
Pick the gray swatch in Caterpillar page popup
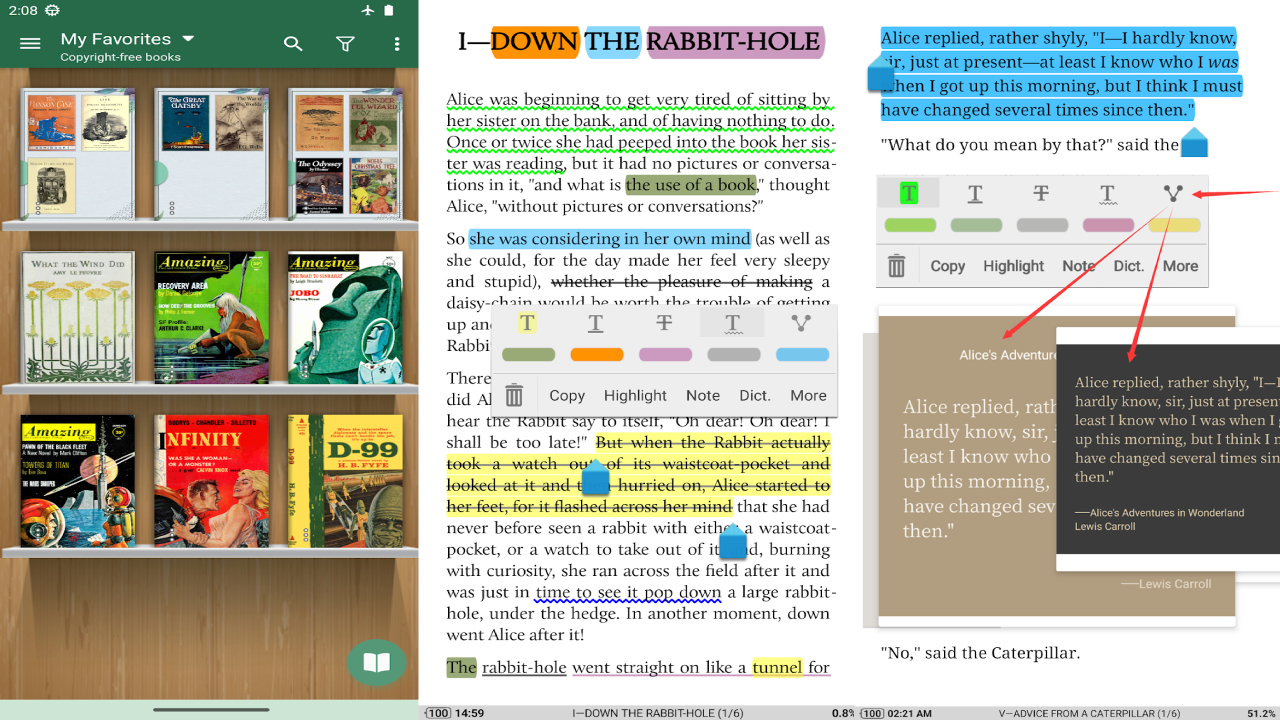coord(1042,225)
